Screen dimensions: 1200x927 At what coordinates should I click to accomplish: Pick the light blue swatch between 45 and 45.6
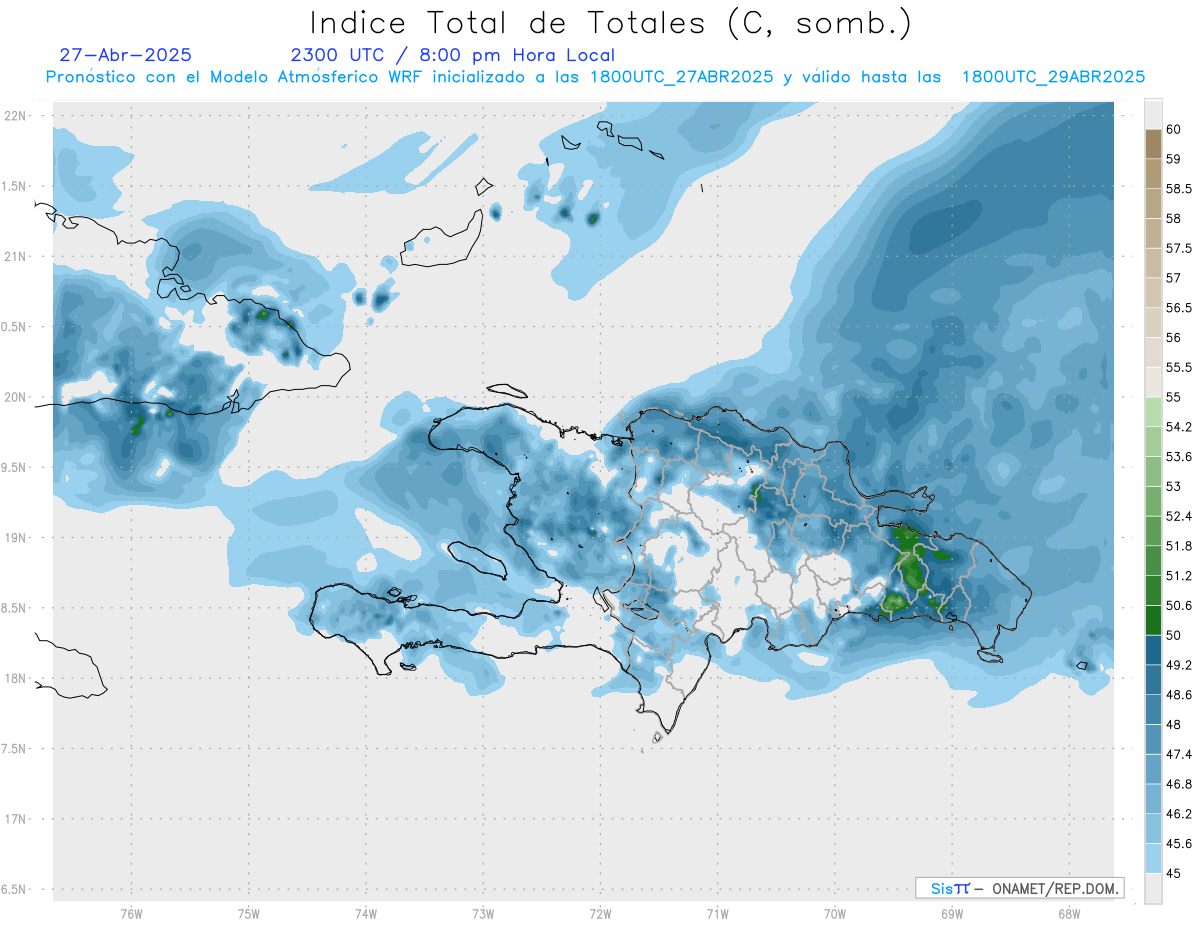pyautogui.click(x=1153, y=858)
